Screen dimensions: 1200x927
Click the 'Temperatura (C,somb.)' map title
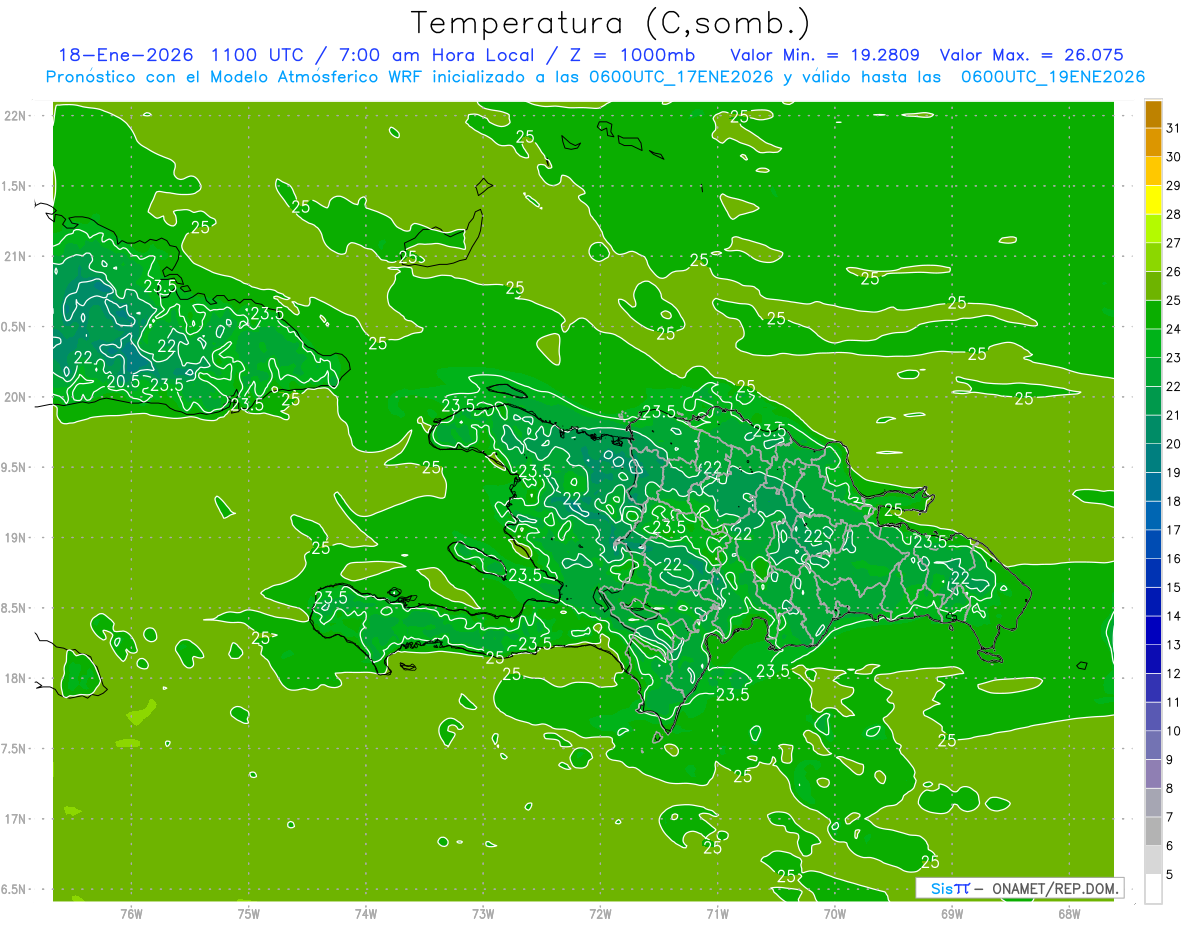click(611, 23)
